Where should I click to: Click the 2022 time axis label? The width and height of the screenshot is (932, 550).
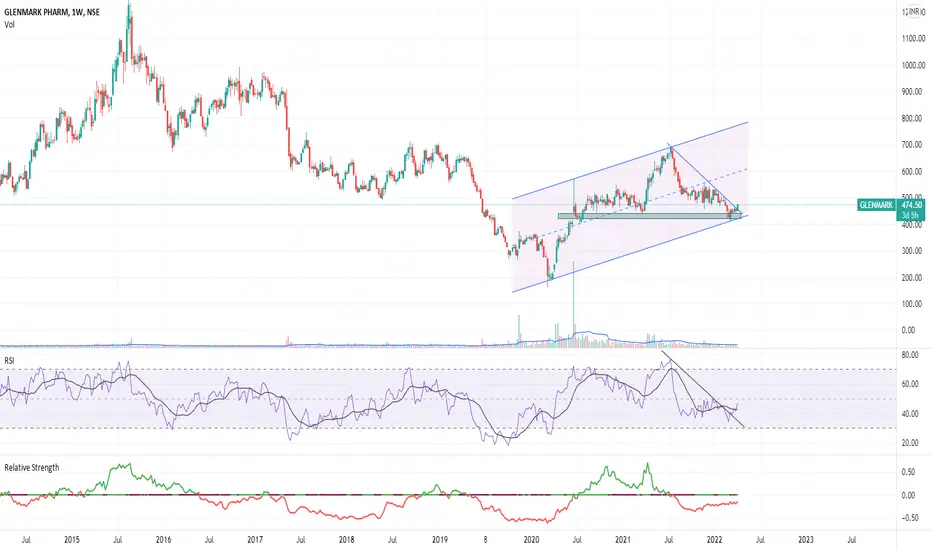pos(714,540)
